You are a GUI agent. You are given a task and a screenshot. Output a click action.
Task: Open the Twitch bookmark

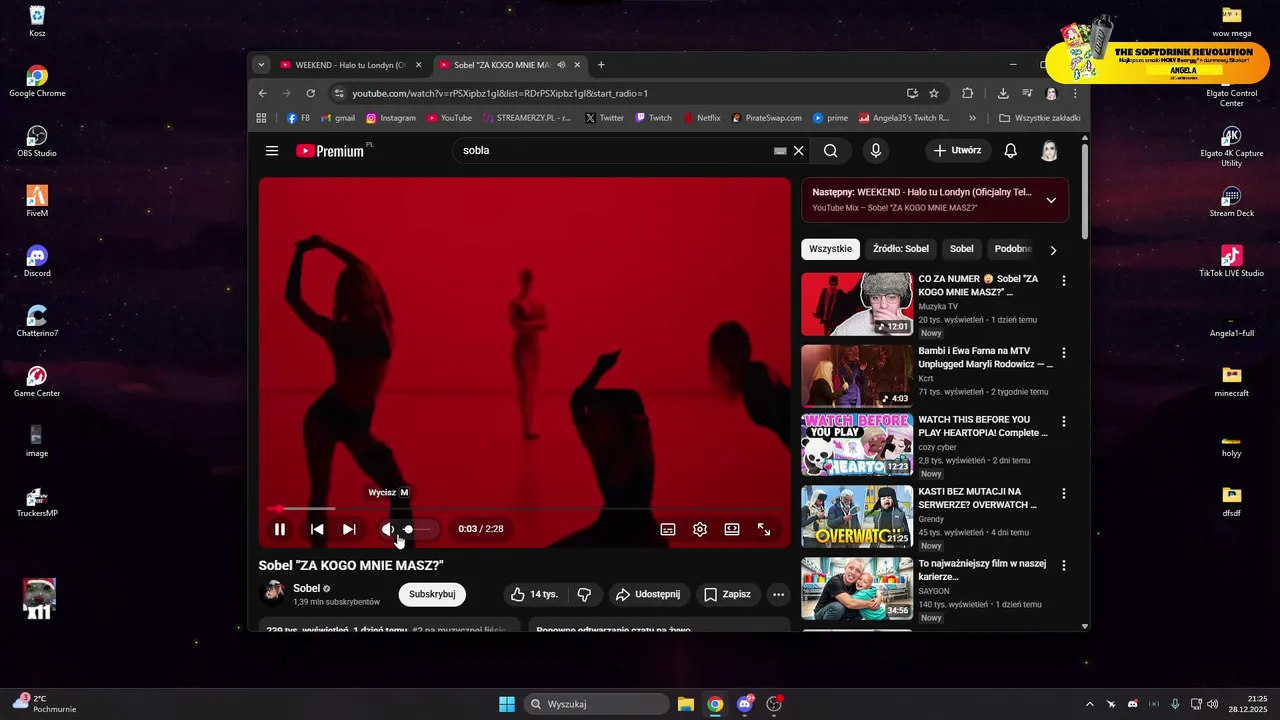tap(654, 118)
